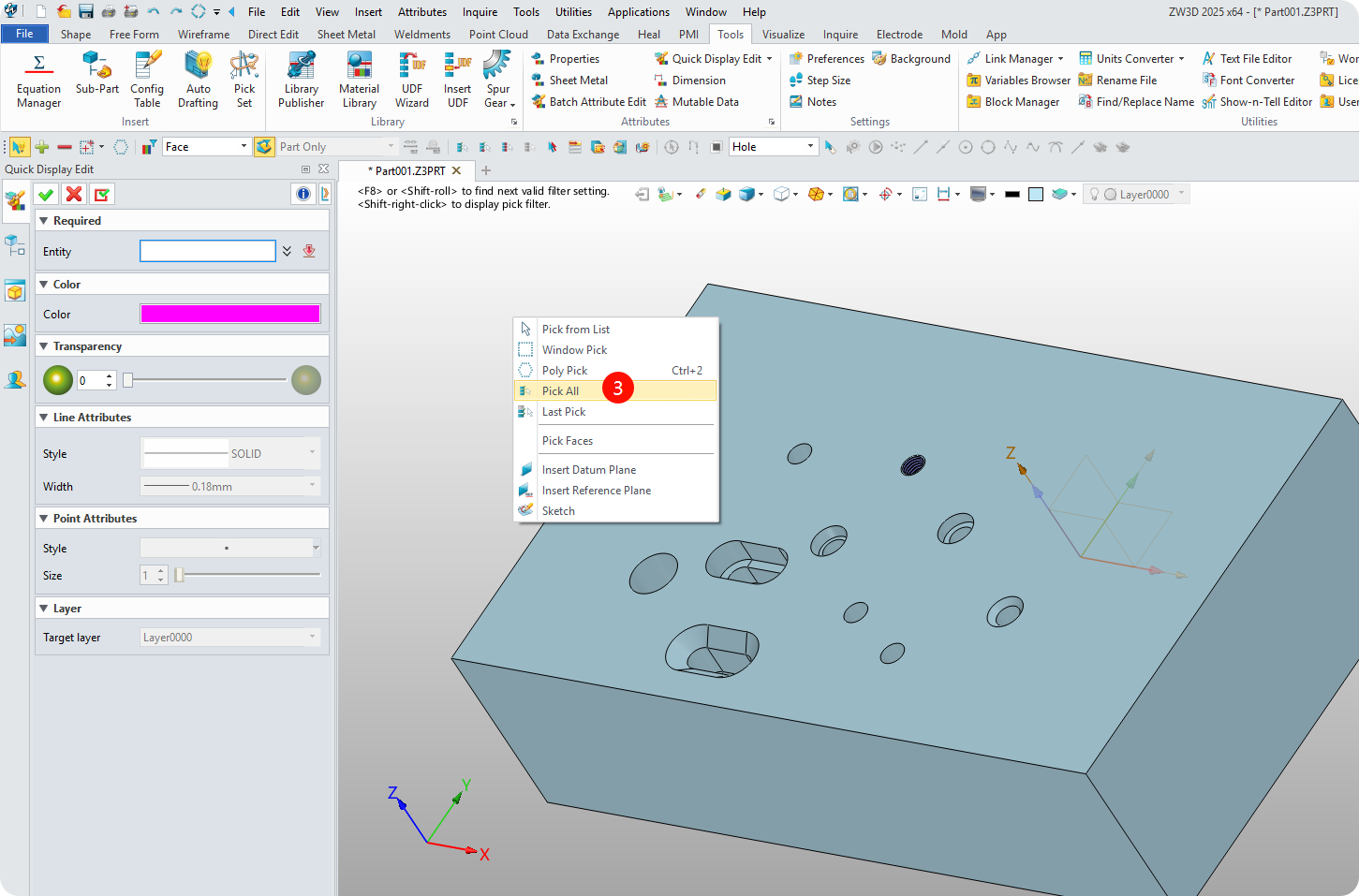Open the Library Publisher

tap(301, 80)
